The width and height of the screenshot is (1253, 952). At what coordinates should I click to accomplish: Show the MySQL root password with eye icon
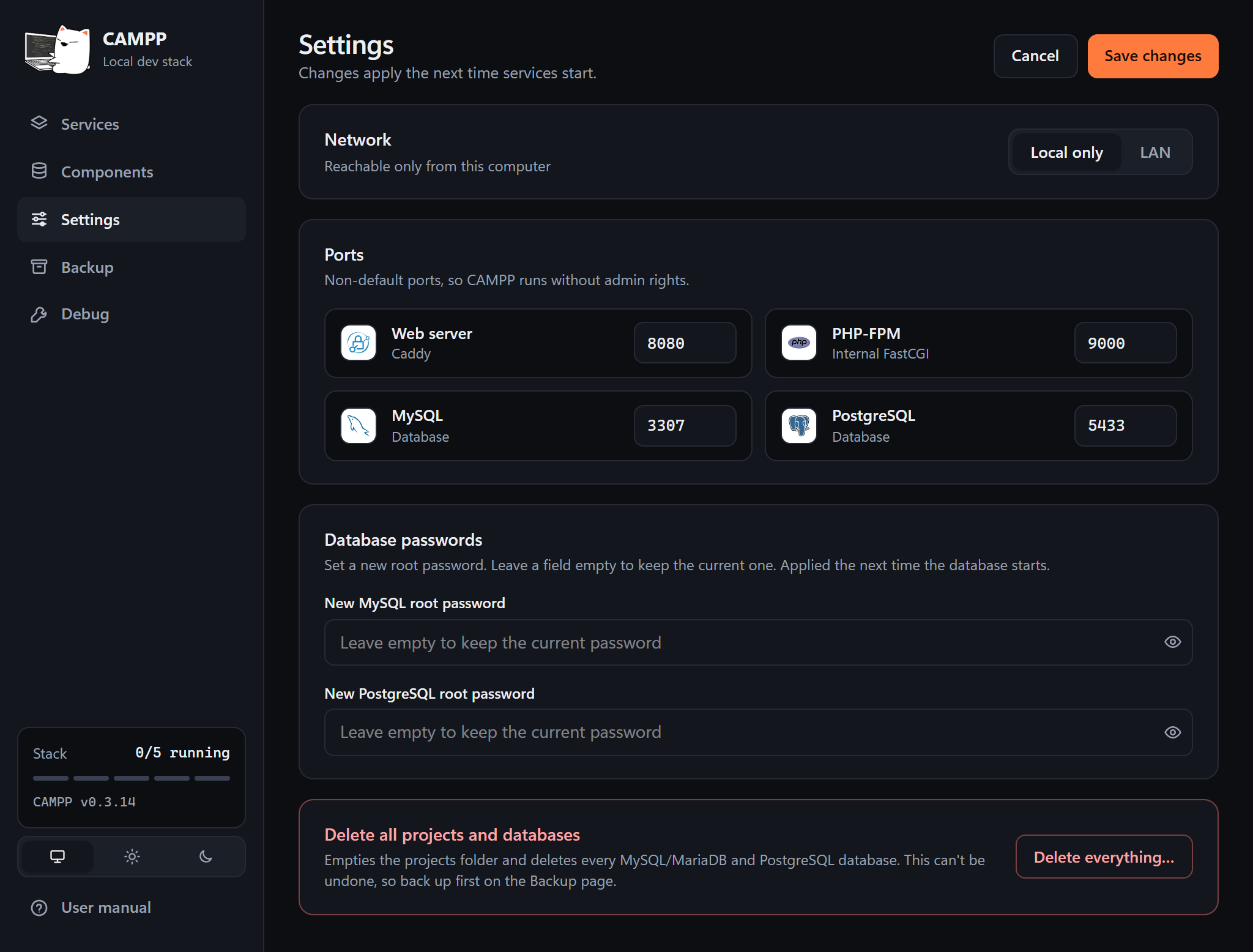1173,642
